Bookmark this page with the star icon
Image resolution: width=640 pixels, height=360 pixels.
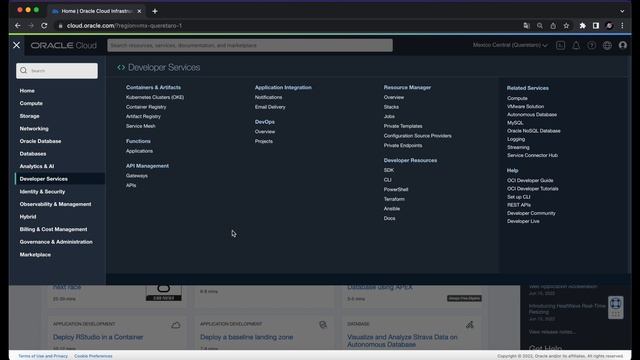click(x=566, y=26)
